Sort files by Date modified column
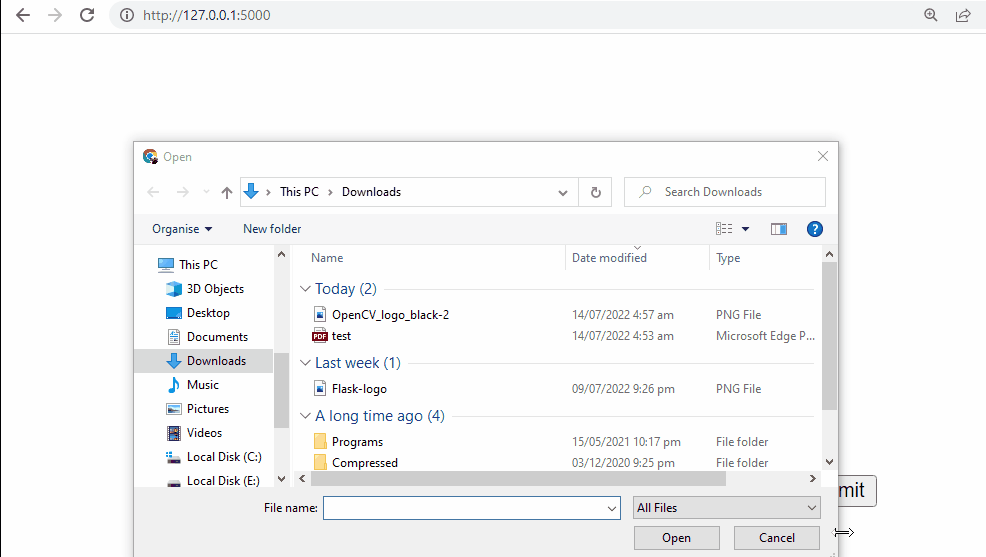The height and width of the screenshot is (557, 986). click(609, 258)
